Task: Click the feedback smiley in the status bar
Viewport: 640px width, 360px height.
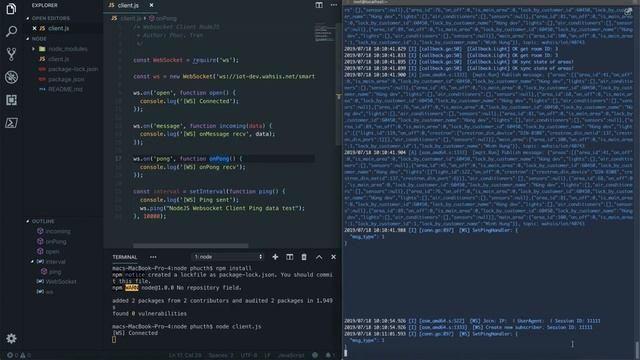Action: point(315,355)
